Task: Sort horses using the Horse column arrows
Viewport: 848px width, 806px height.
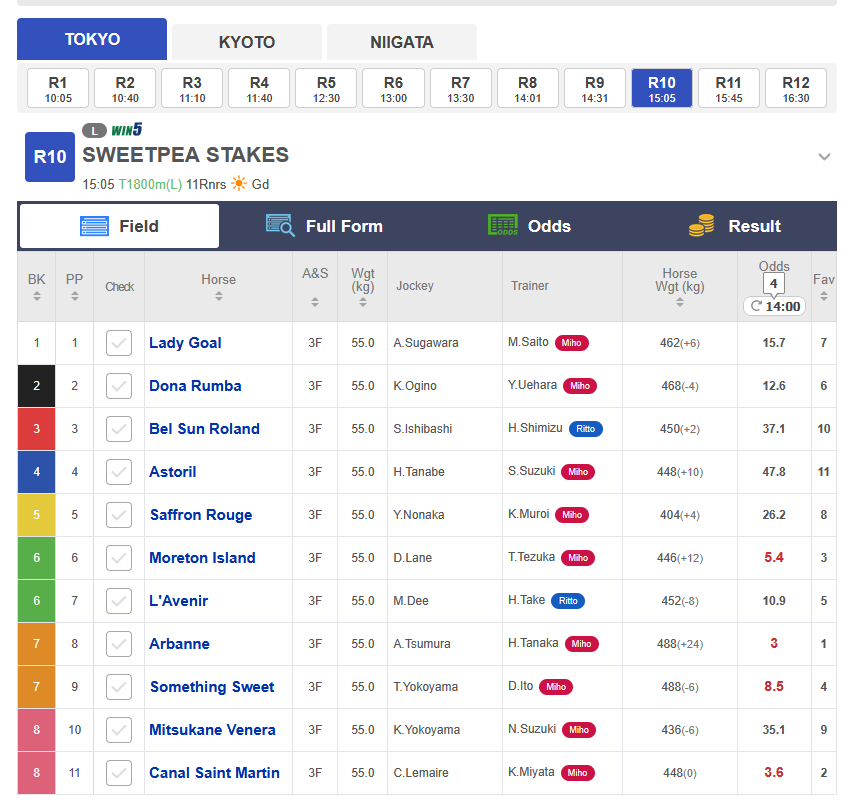Action: click(x=218, y=296)
